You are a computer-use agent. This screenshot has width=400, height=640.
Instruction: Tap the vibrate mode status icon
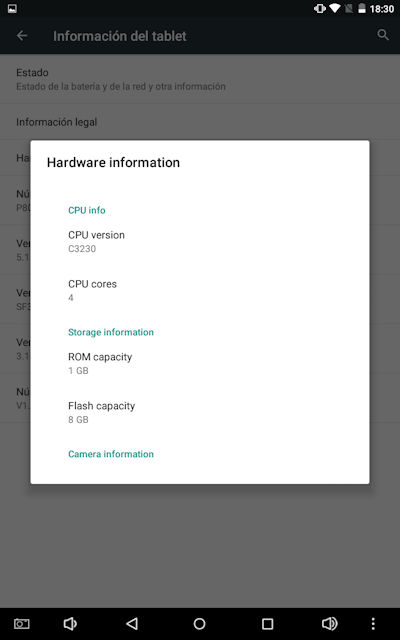320,9
